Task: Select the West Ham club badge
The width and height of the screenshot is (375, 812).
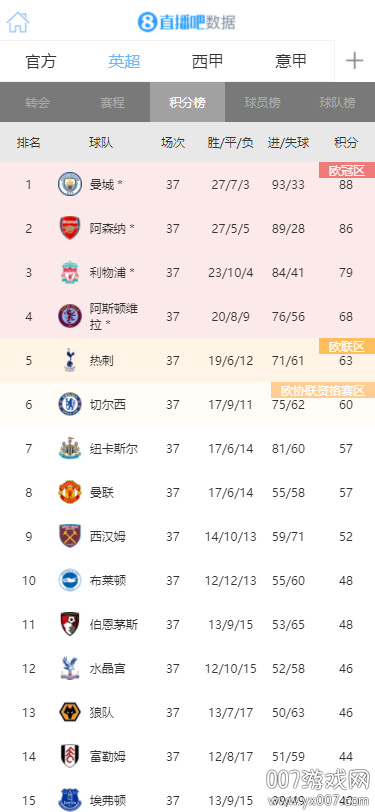Action: [69, 536]
